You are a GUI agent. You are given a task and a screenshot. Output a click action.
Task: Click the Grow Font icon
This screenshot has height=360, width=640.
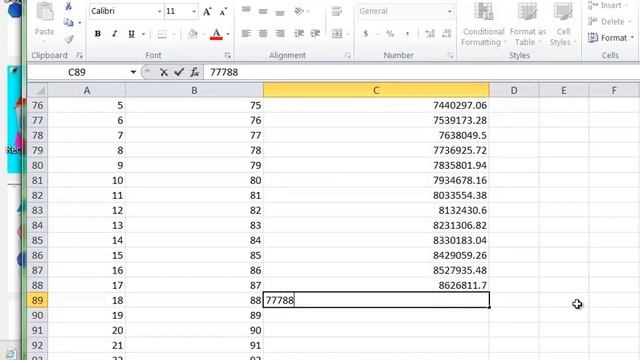[207, 12]
